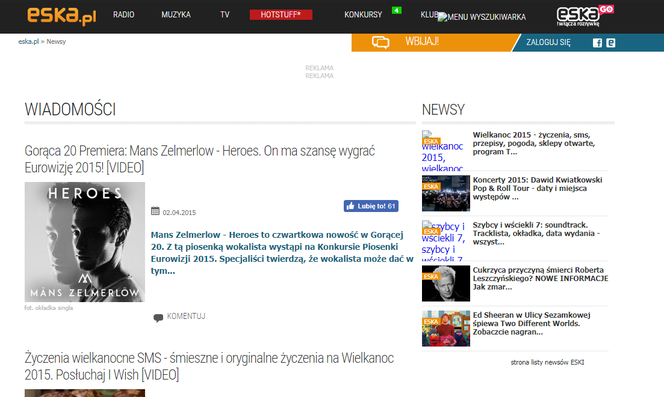The height and width of the screenshot is (397, 664).
Task: Click the Newsy breadcrumb text
Action: [56, 42]
